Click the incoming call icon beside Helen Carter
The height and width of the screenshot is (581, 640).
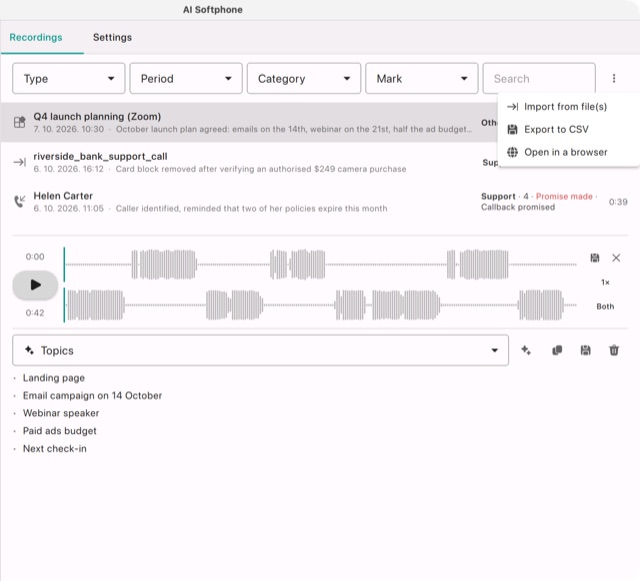20,201
